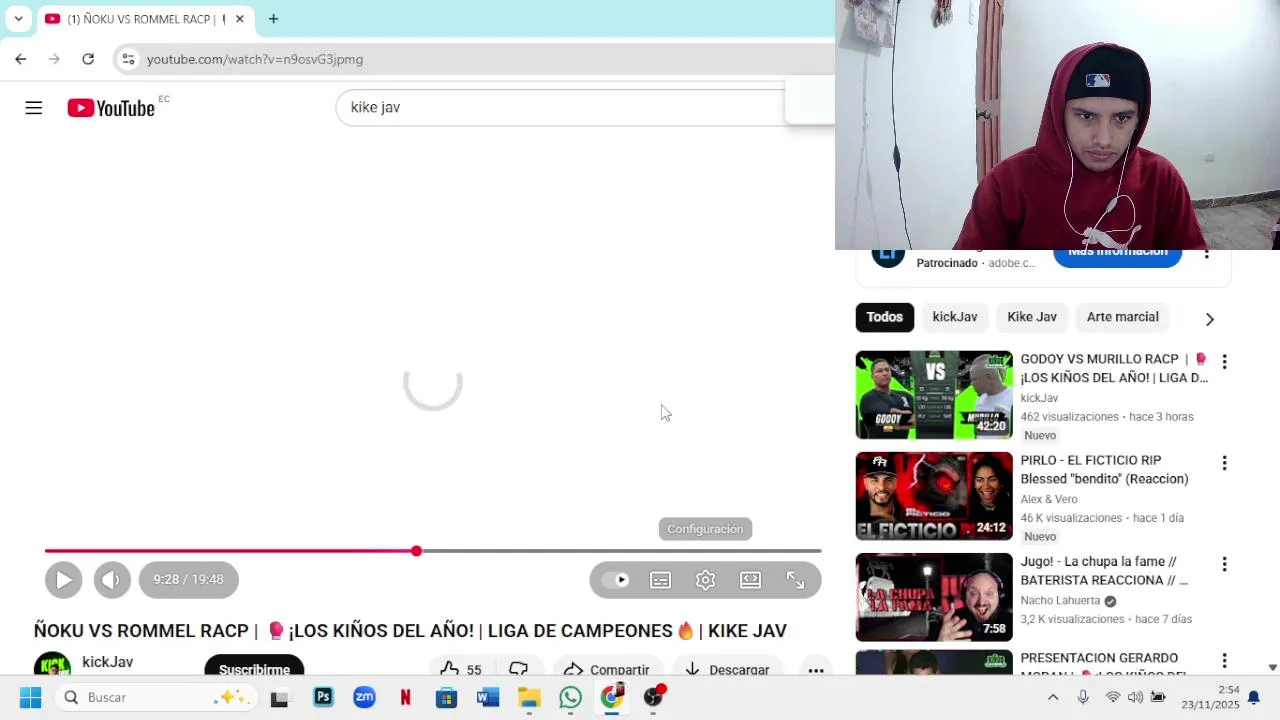Mute the video volume
The width and height of the screenshot is (1280, 720).
click(x=112, y=579)
